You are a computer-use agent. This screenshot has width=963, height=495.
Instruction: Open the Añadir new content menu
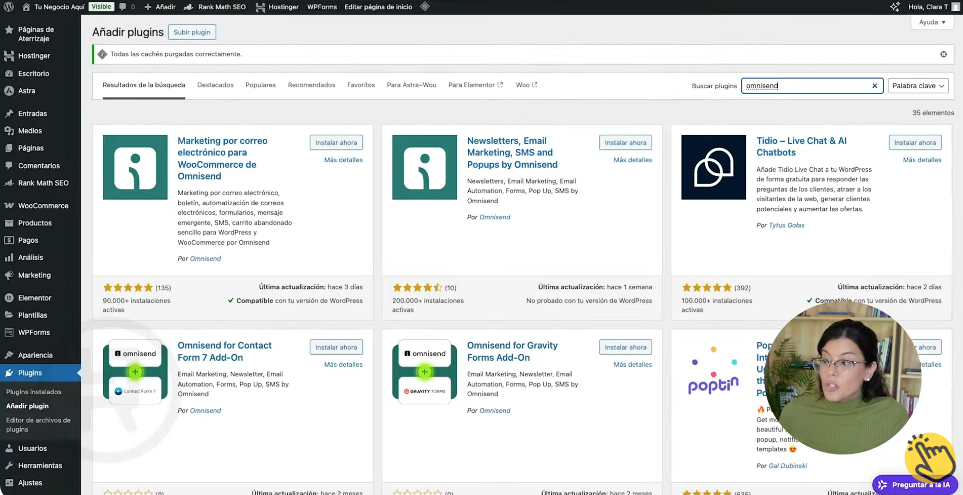click(160, 7)
